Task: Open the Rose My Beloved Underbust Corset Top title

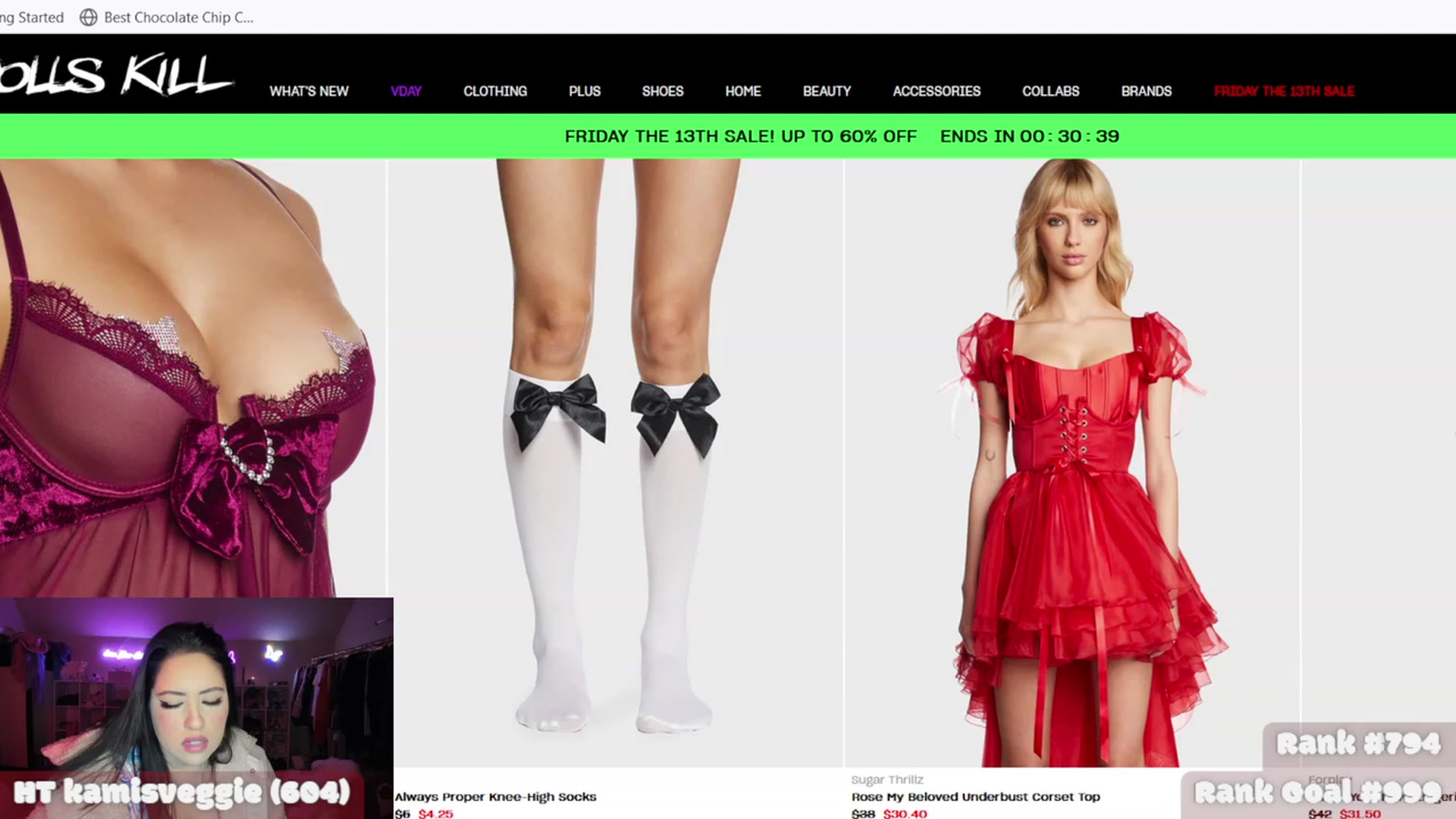Action: [975, 797]
